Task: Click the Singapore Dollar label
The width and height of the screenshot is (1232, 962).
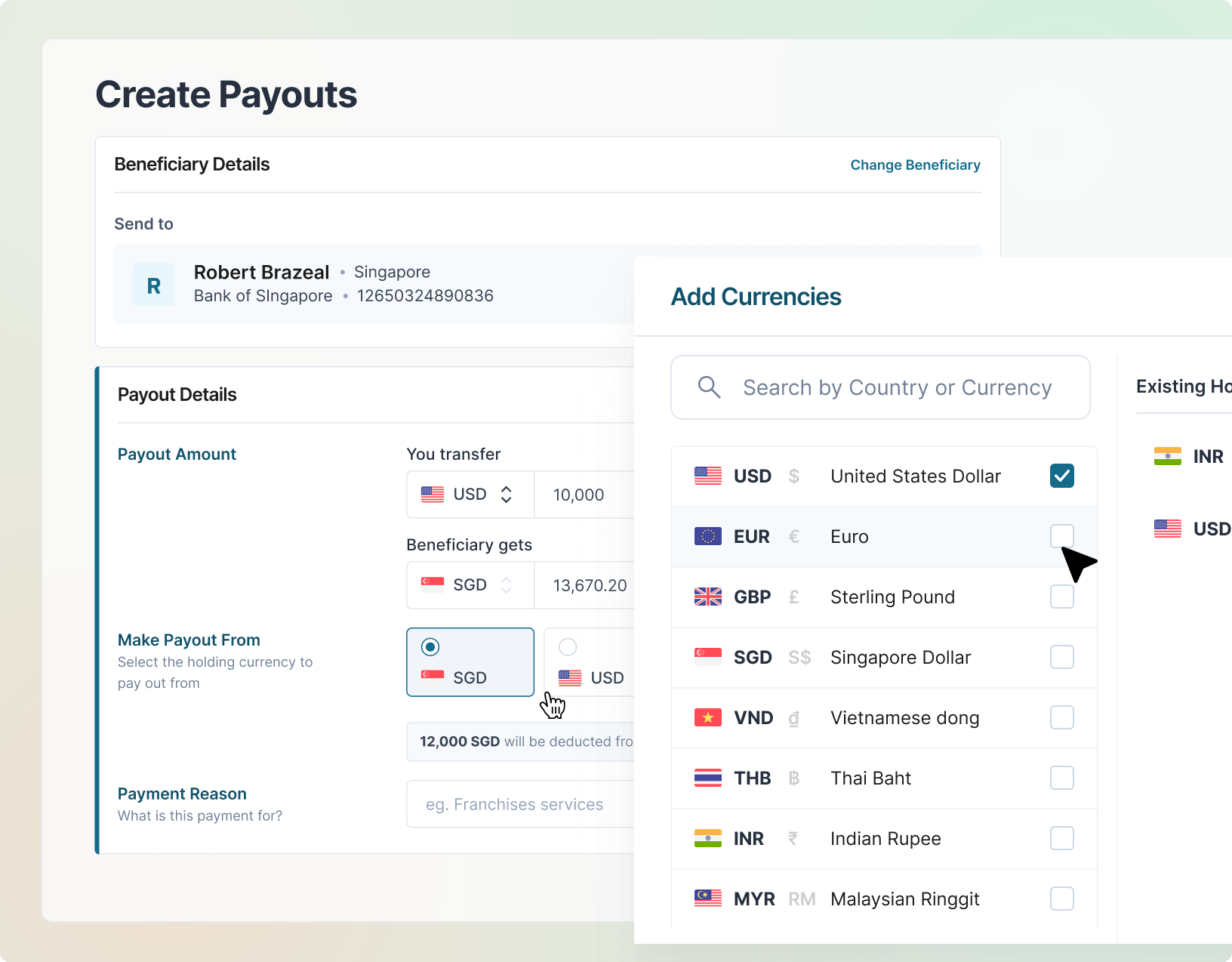Action: (901, 657)
